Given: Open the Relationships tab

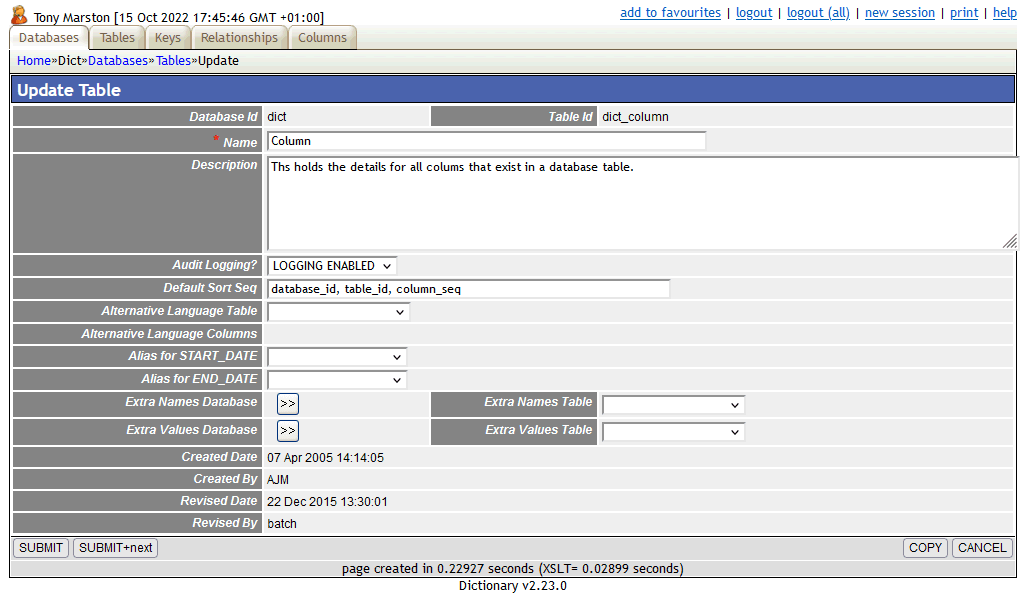Looking at the screenshot, I should click(239, 37).
